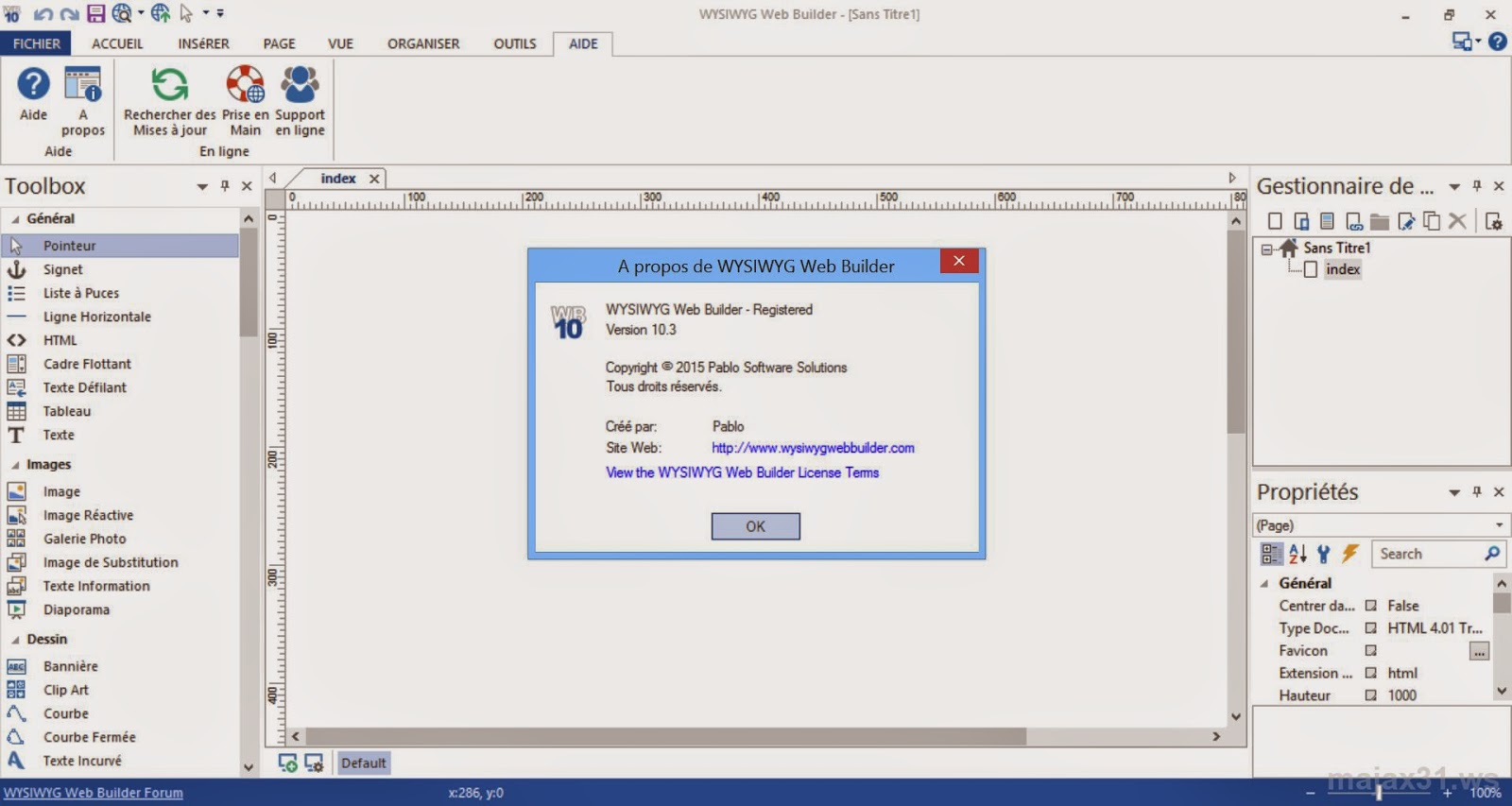This screenshot has height=806, width=1512.
Task: Open Support en ligne in the ribbon
Action: tap(300, 102)
